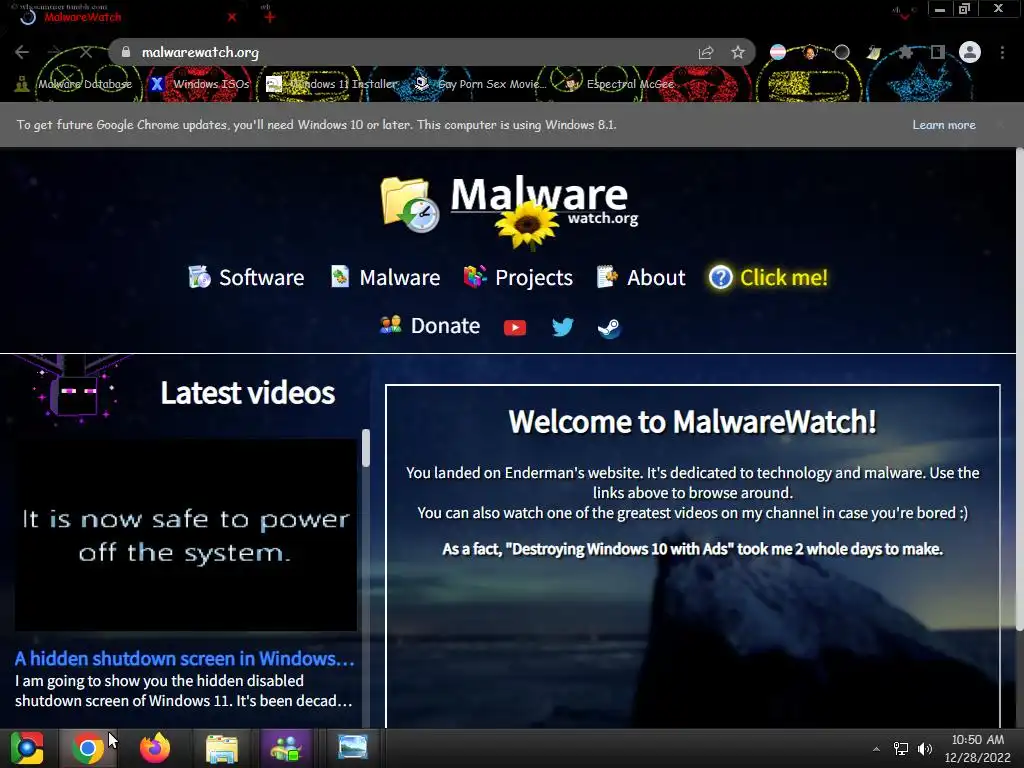Open the Malware Database bookmark
Screen dimensions: 1024x768
pos(75,84)
